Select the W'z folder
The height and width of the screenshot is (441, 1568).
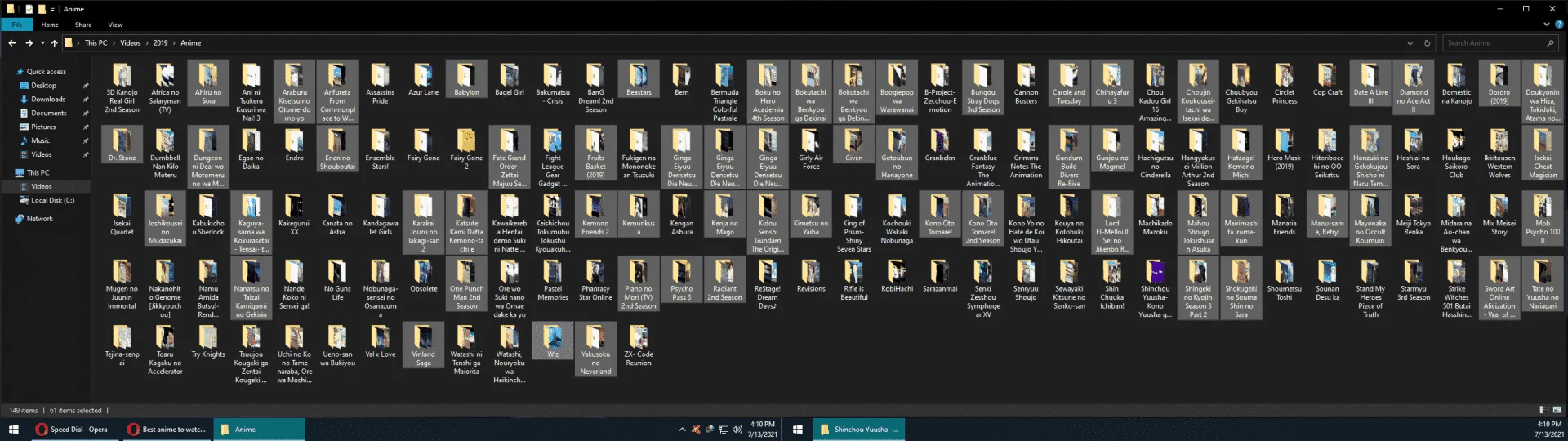click(553, 341)
